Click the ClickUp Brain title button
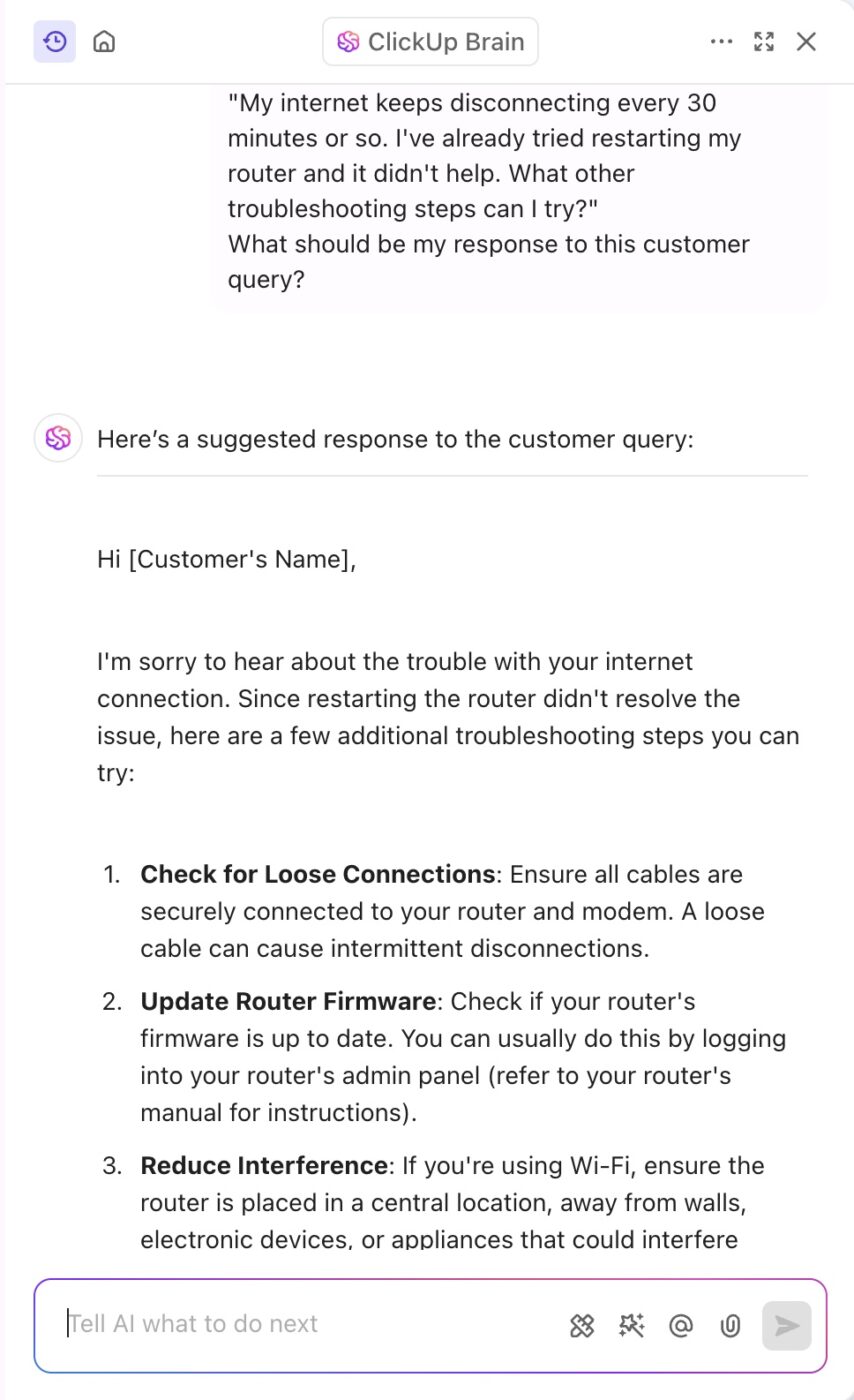854x1400 pixels. (x=430, y=42)
